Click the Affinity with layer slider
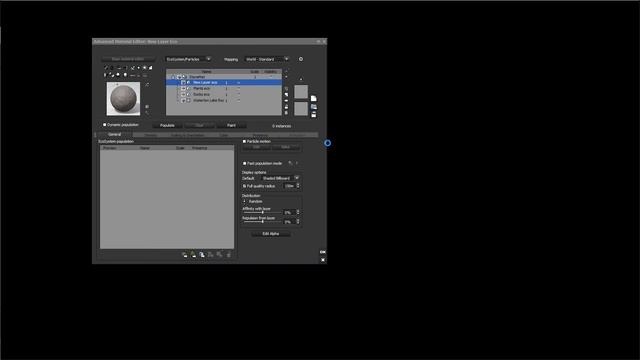640x360 pixels. coord(262,212)
